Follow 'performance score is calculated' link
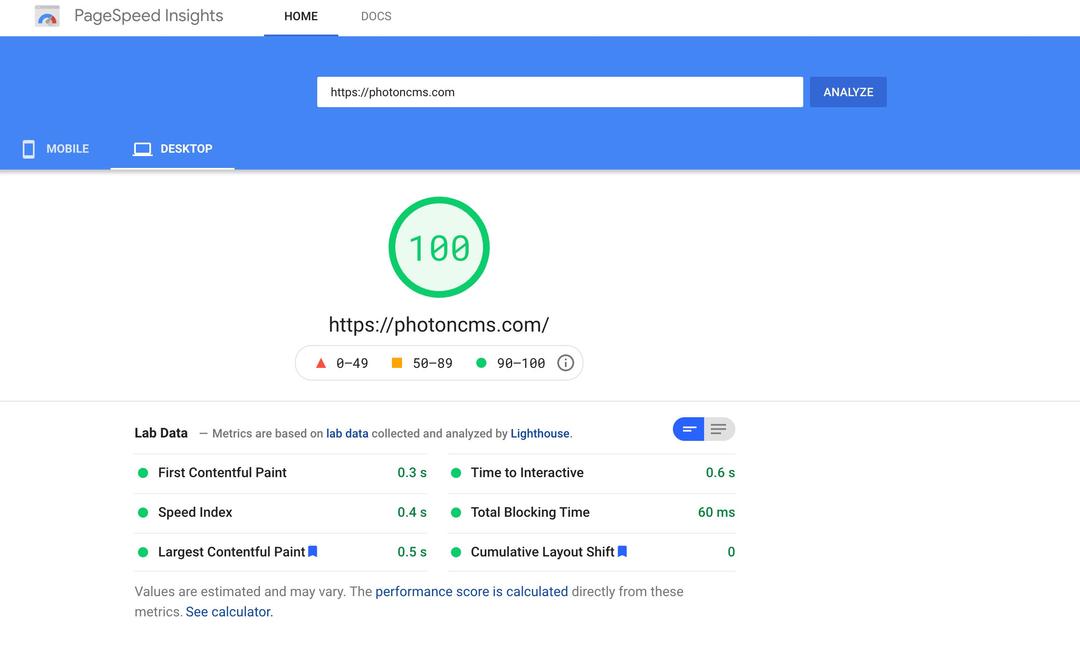1080x648 pixels. pos(472,592)
